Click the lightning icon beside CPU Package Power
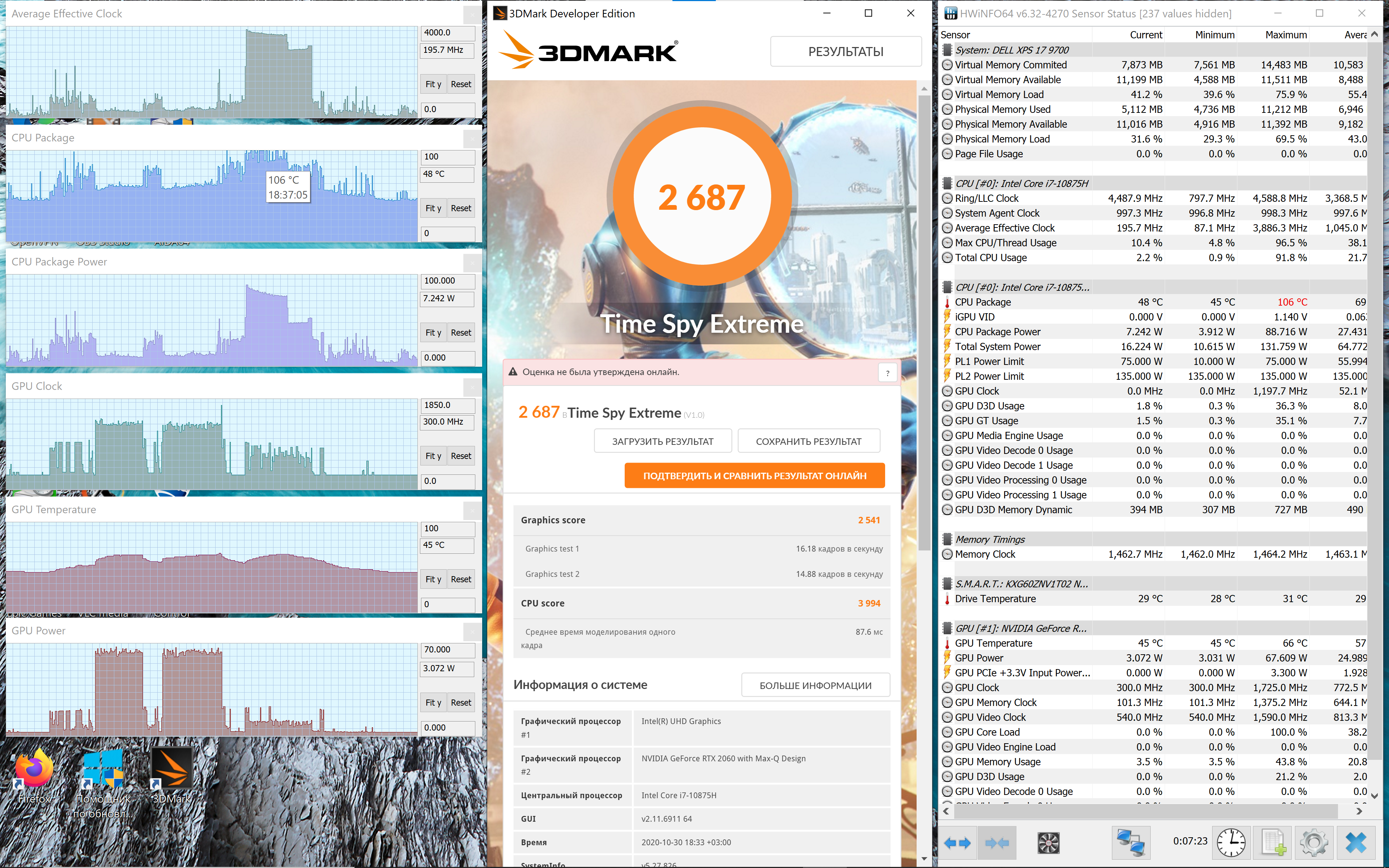 pyautogui.click(x=947, y=332)
